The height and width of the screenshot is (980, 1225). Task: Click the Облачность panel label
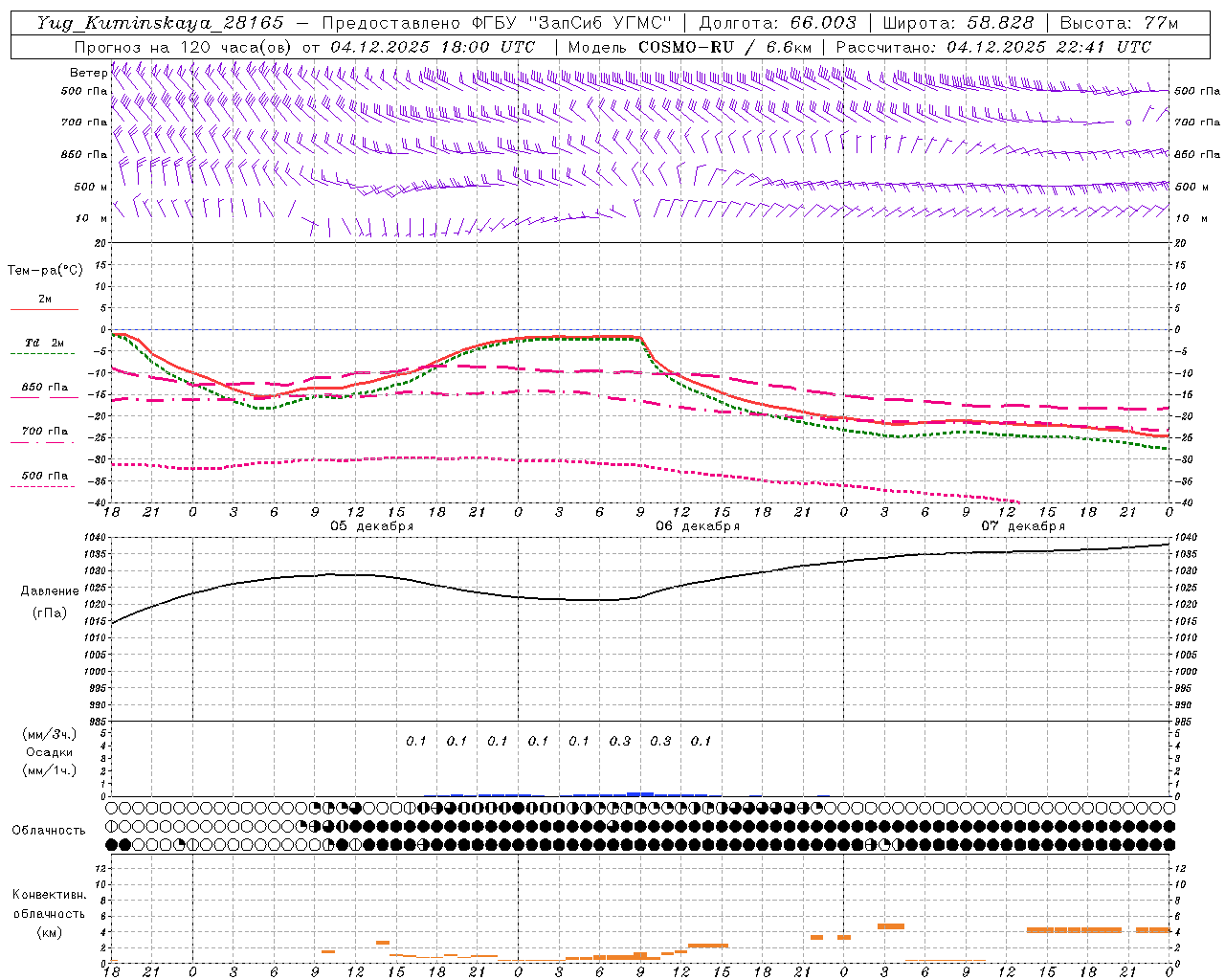pos(49,831)
